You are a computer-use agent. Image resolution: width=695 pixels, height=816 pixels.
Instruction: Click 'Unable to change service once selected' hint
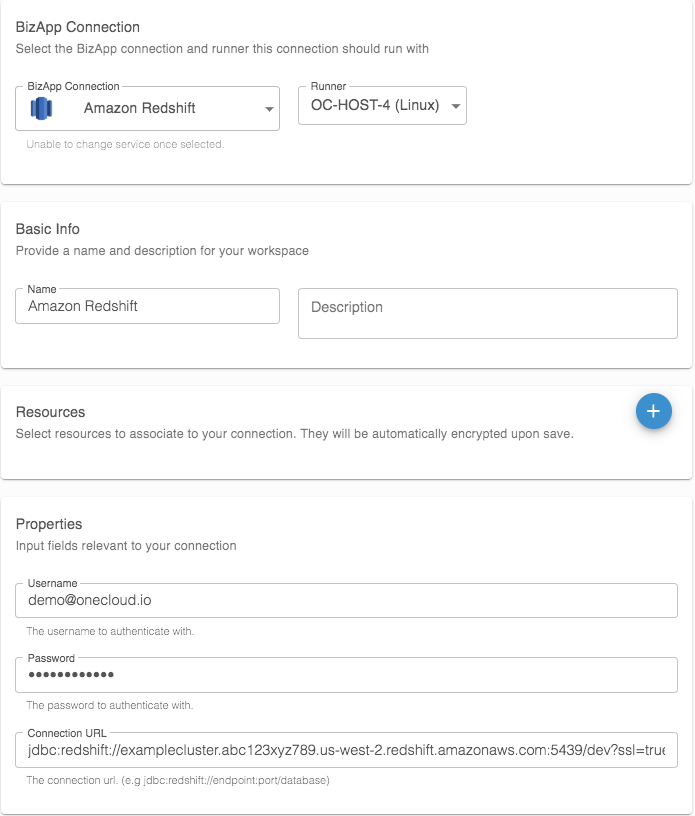click(x=125, y=145)
